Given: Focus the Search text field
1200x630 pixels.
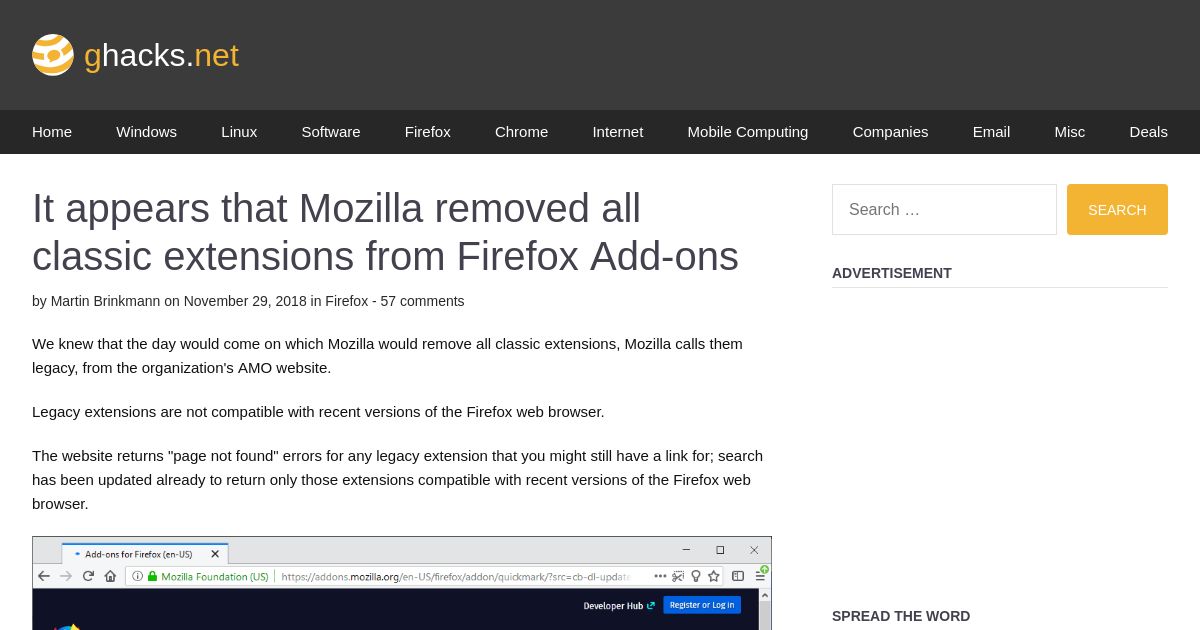Looking at the screenshot, I should pos(944,210).
